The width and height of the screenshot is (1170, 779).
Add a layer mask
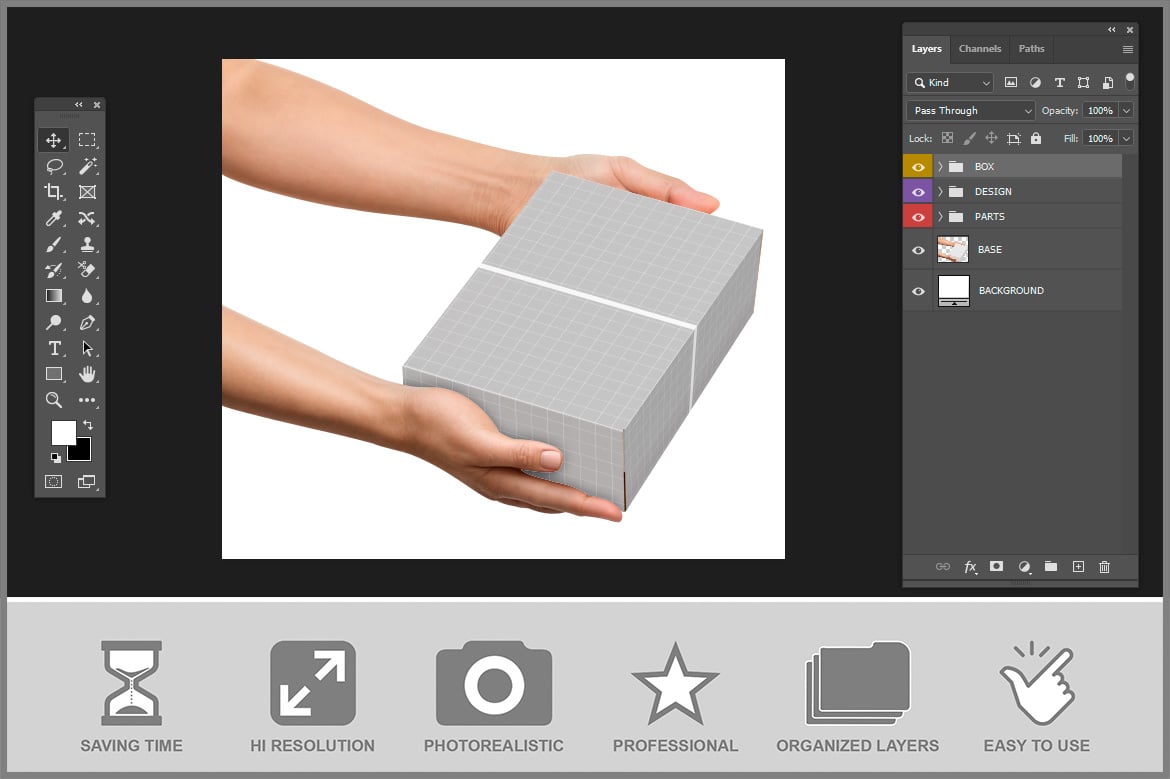(996, 566)
